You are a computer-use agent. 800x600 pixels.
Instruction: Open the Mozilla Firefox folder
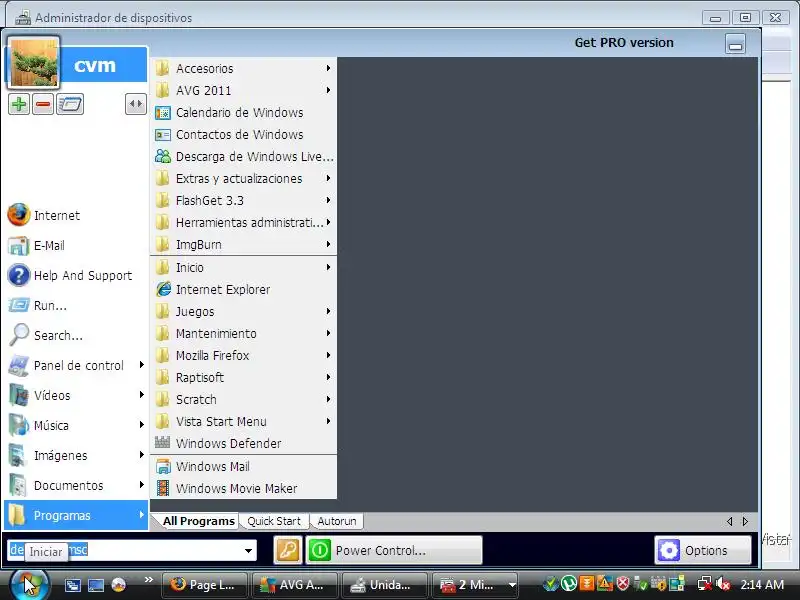tap(243, 356)
